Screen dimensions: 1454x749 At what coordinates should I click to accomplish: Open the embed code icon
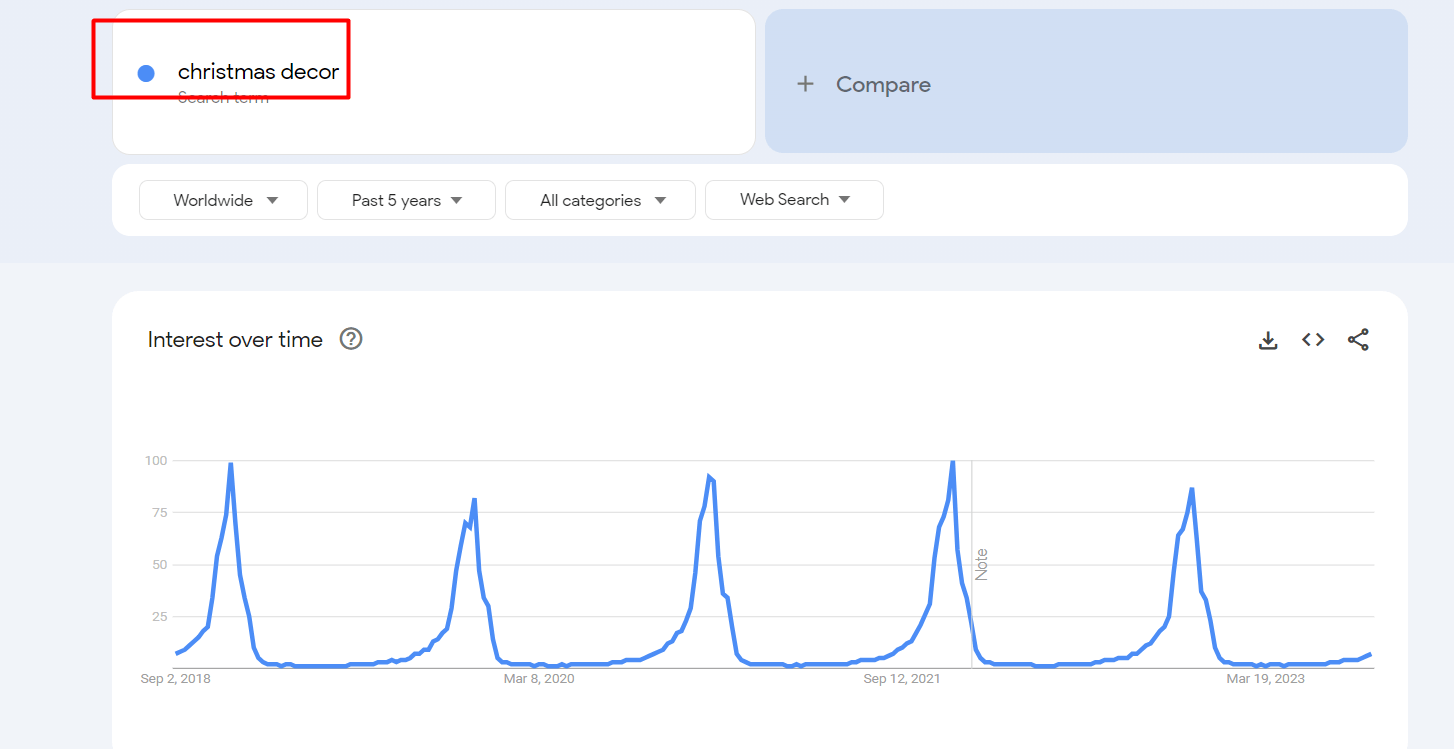(1313, 340)
